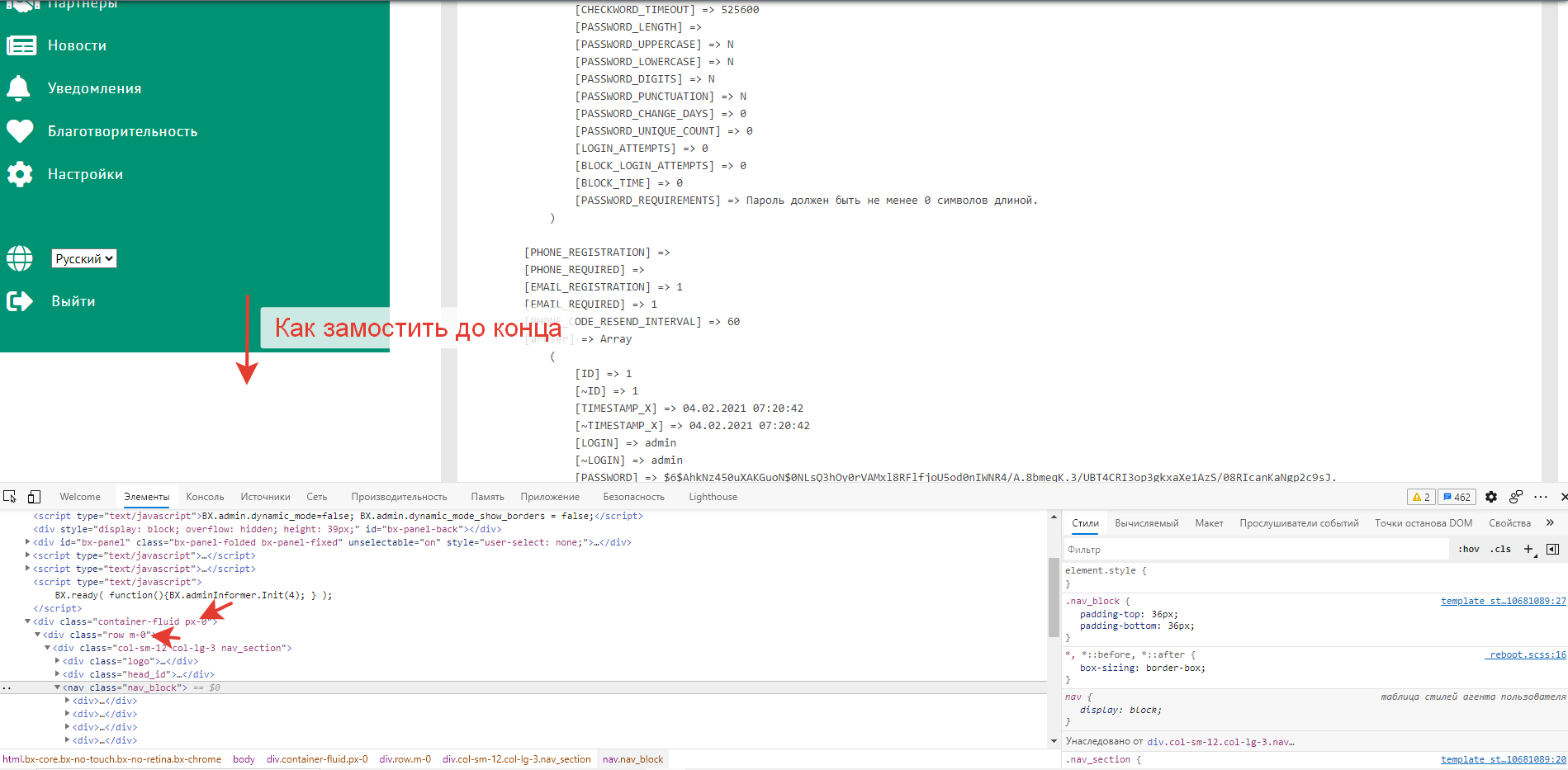Screen dimensions: 1568x770
Task: Select html.bx-core breadcrumb entry
Action: (x=111, y=759)
